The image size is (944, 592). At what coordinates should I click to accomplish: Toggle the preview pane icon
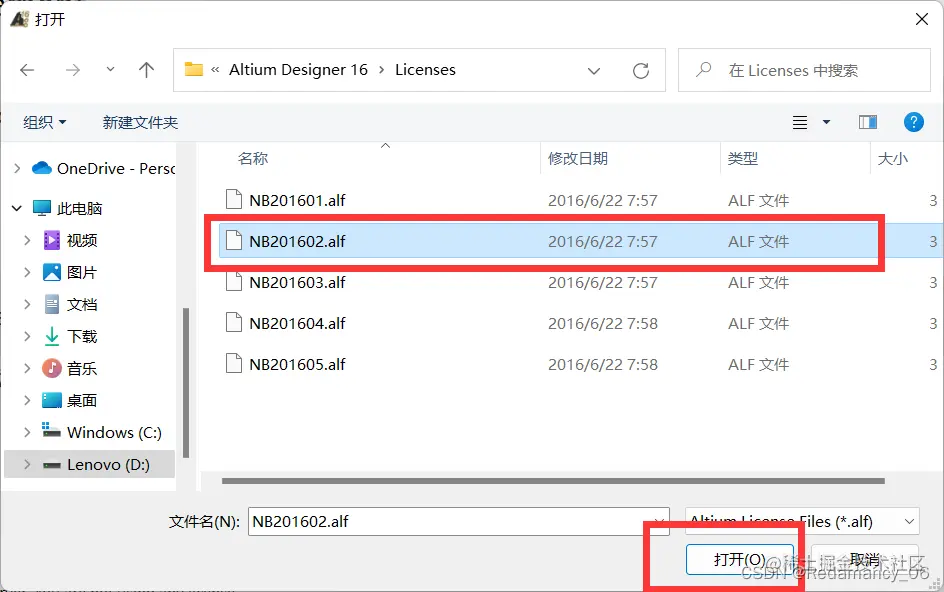[x=868, y=122]
